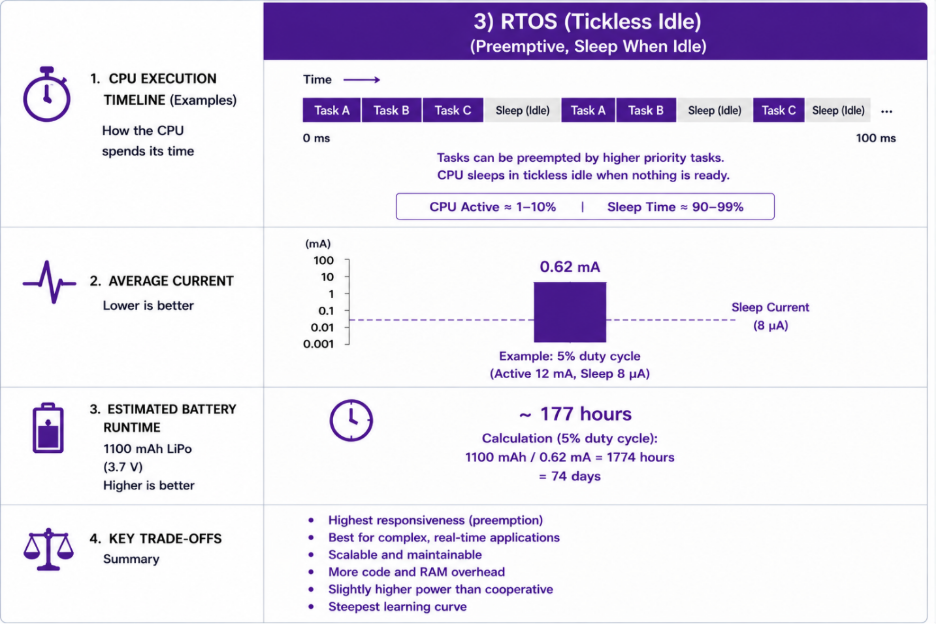Select the first Task C timeline block
Screen dimensions: 936x624
point(452,110)
